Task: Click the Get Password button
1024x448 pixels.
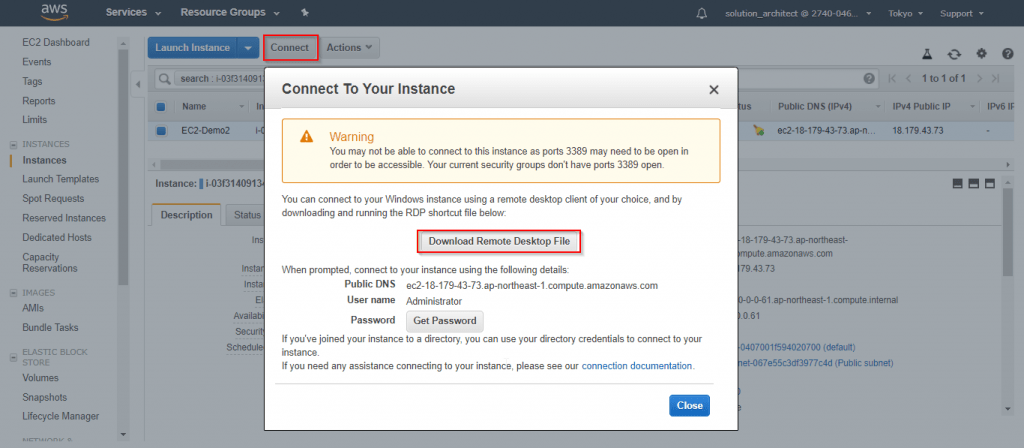Action: click(x=445, y=321)
